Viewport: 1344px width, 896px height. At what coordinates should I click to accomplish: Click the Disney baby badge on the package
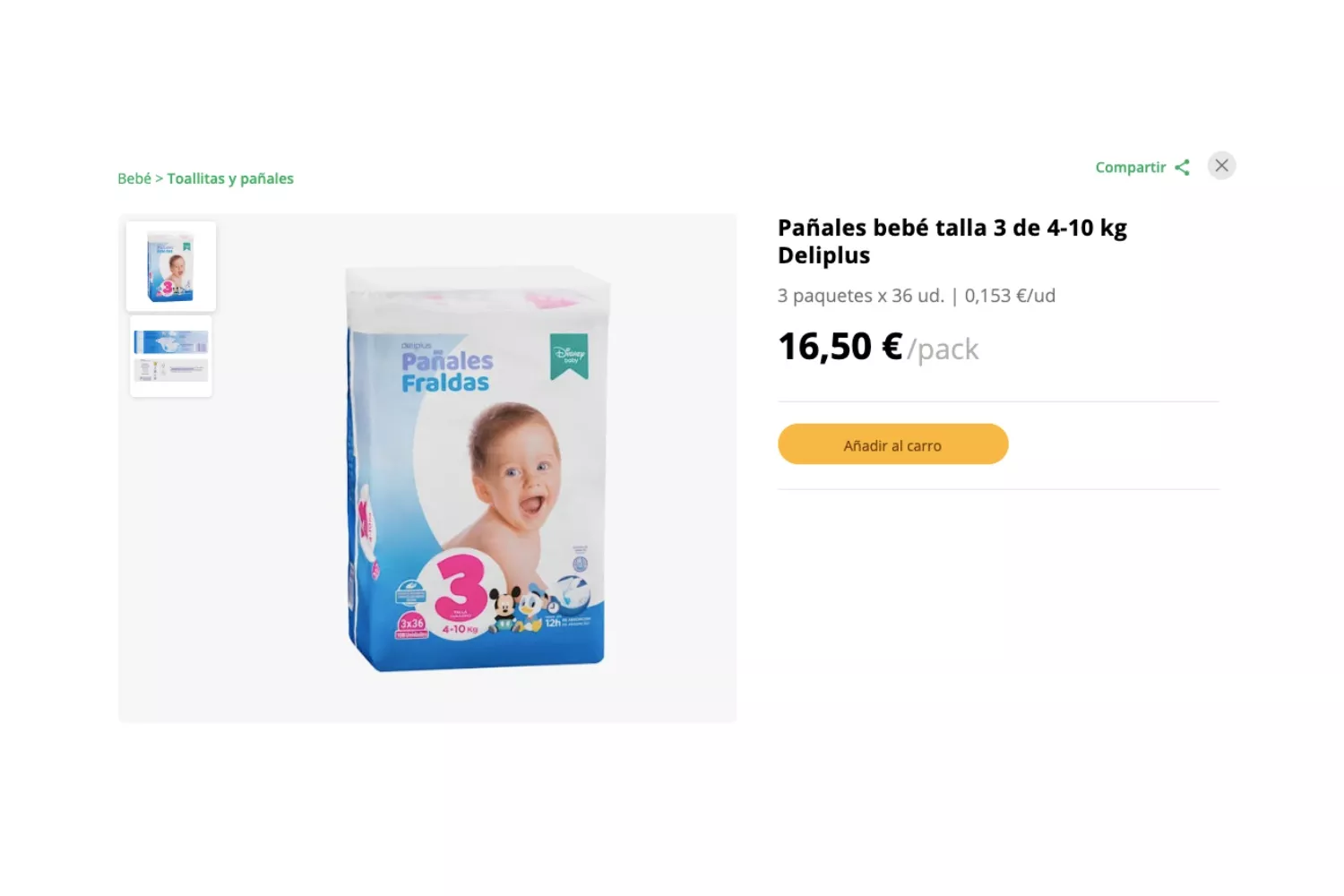click(x=569, y=356)
